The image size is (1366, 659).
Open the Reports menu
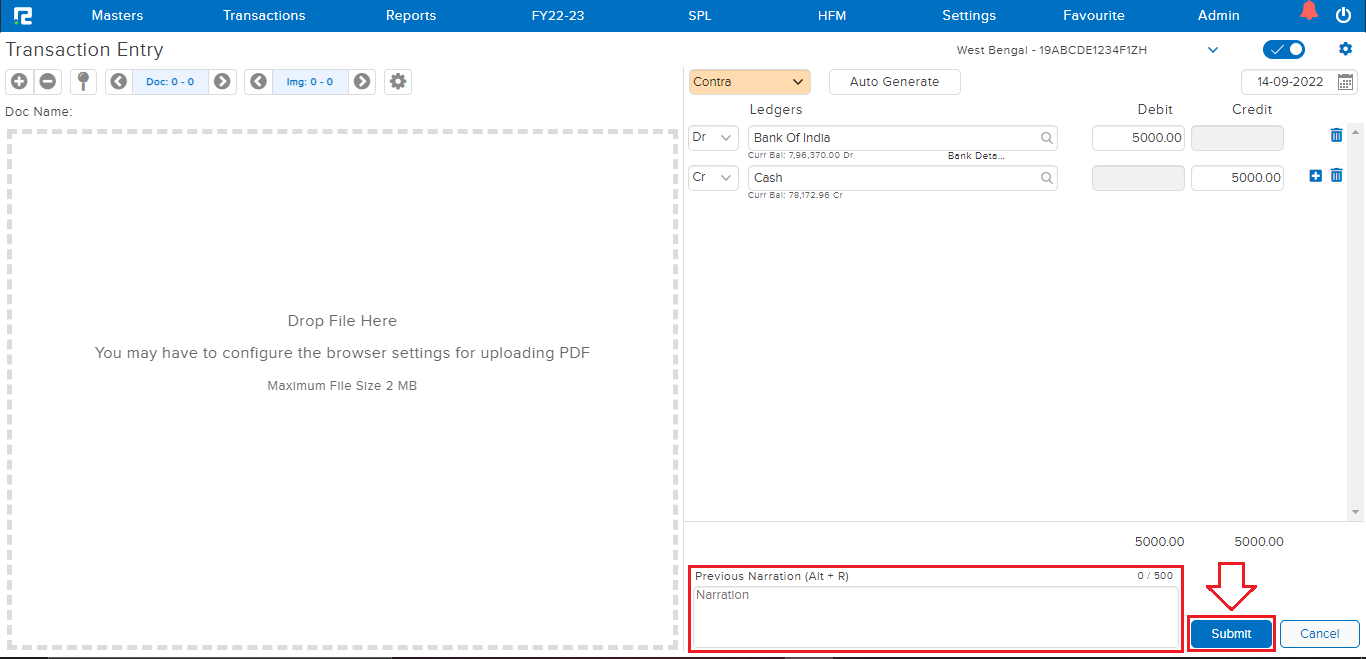(x=411, y=15)
